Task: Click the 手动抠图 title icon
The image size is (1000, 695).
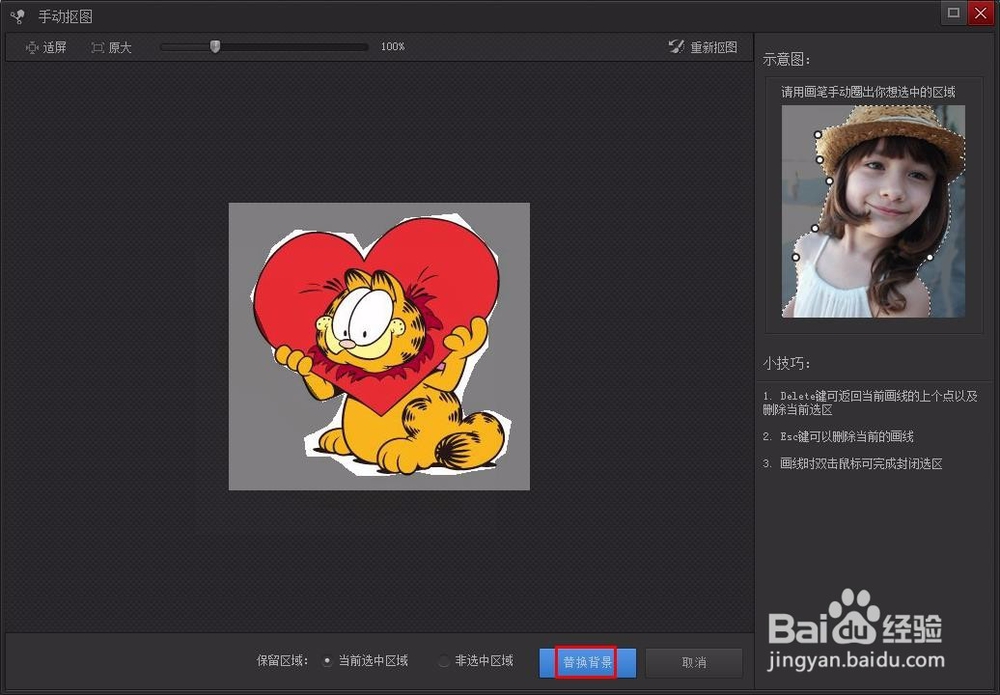Action: pyautogui.click(x=18, y=16)
